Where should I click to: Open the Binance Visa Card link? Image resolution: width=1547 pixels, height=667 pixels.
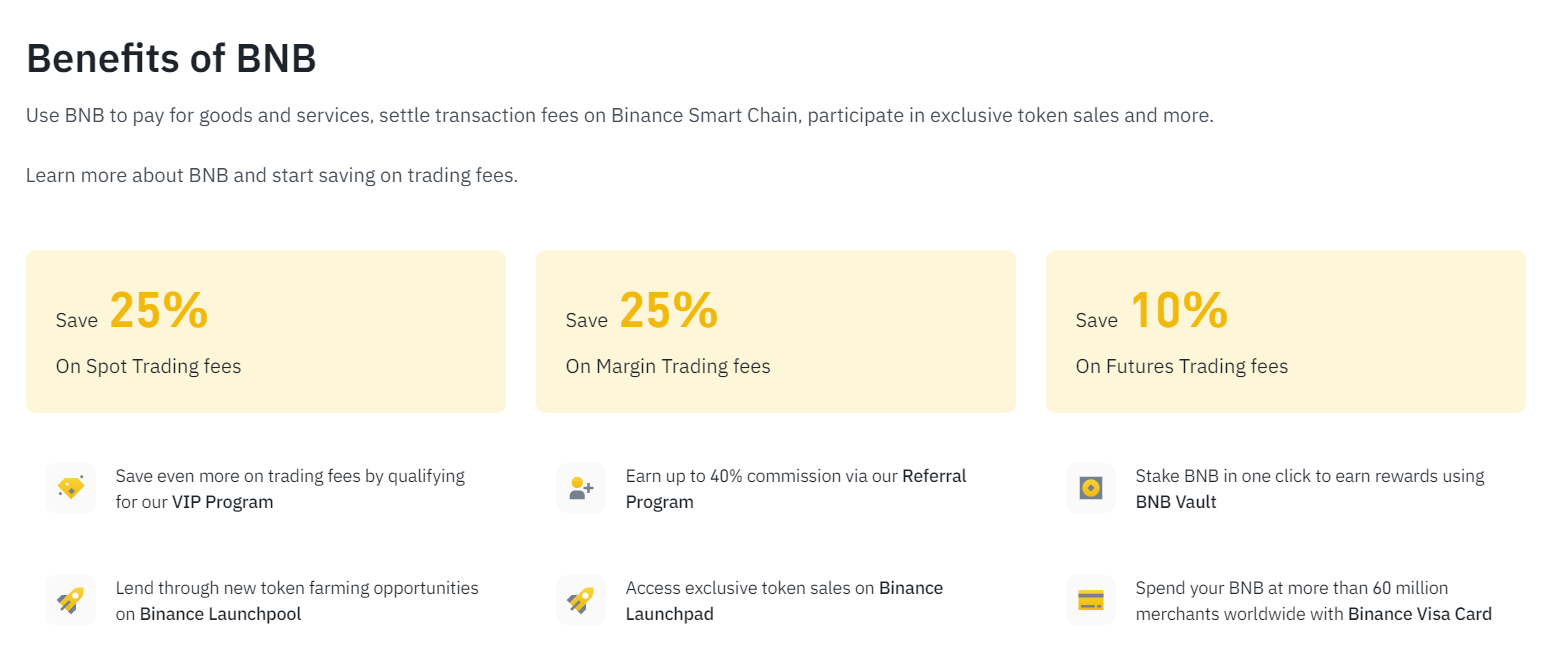click(x=1420, y=614)
